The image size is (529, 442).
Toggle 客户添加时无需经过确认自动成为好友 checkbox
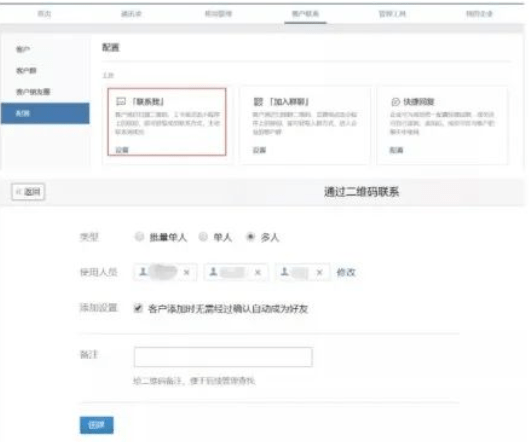click(138, 308)
